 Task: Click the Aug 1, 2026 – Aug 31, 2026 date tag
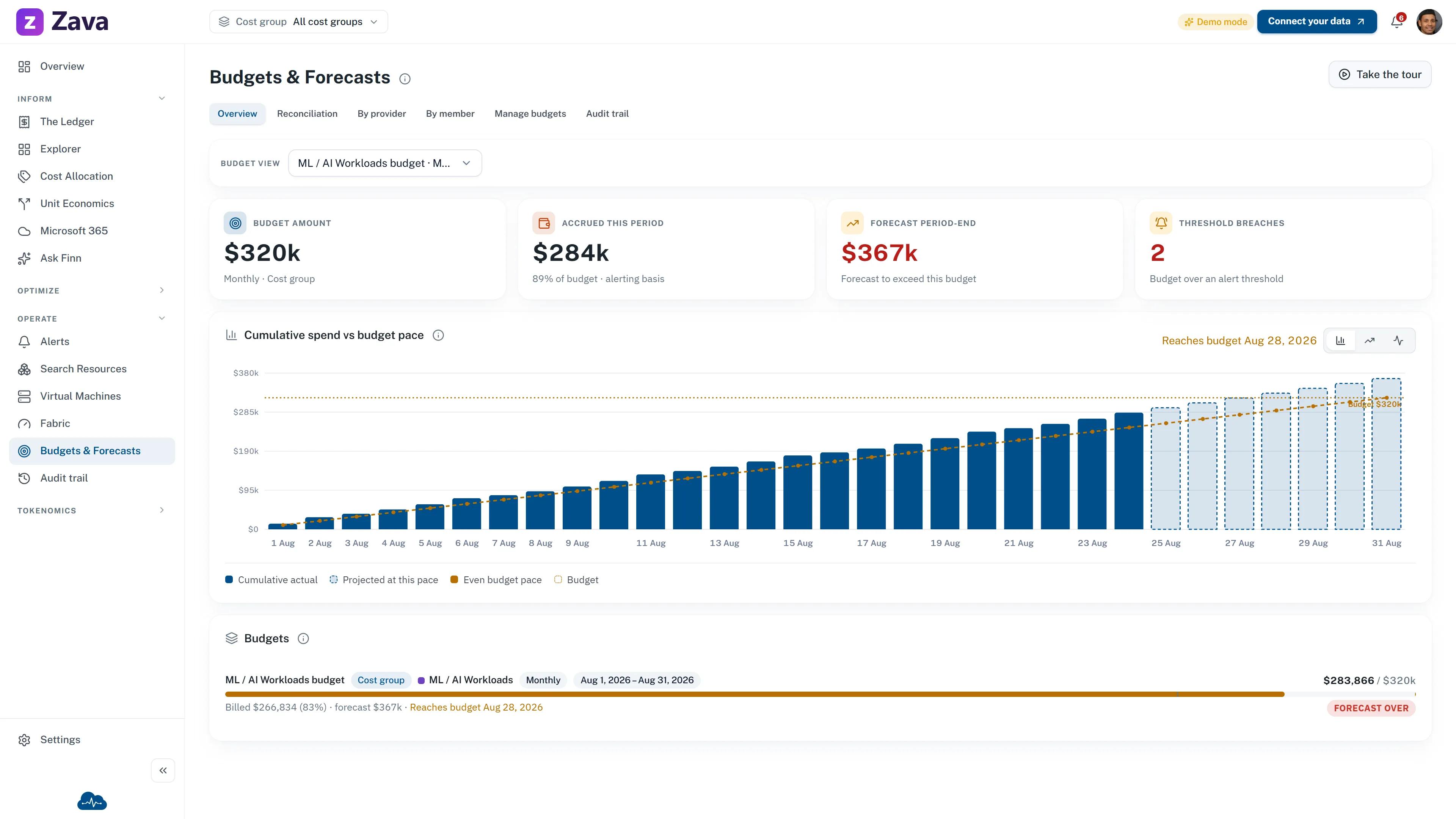point(637,680)
